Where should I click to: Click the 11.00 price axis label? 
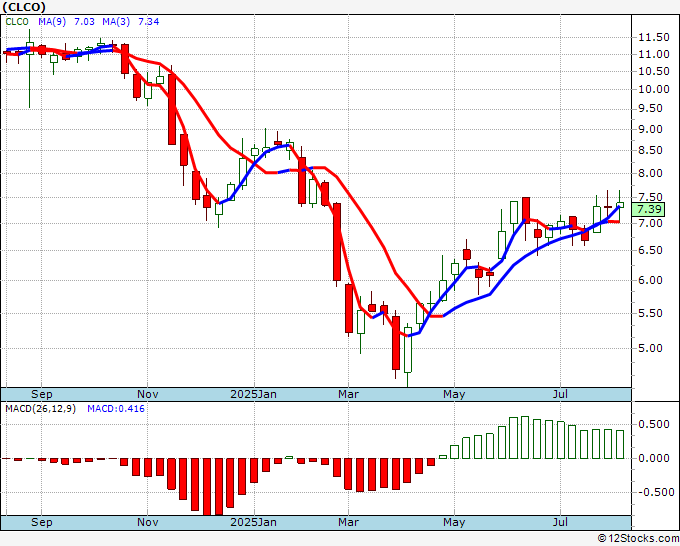tap(654, 55)
